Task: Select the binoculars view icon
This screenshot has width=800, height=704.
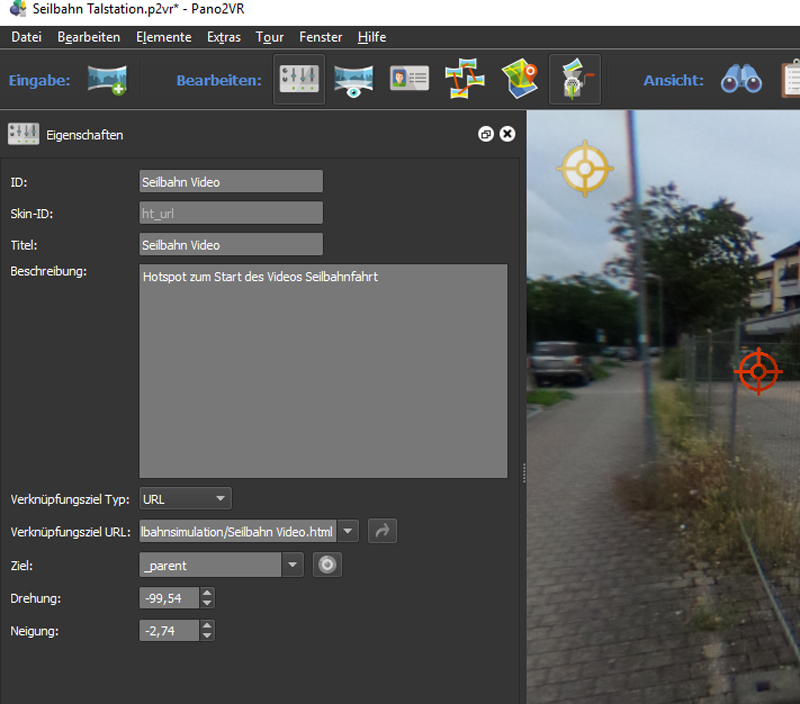Action: click(742, 80)
